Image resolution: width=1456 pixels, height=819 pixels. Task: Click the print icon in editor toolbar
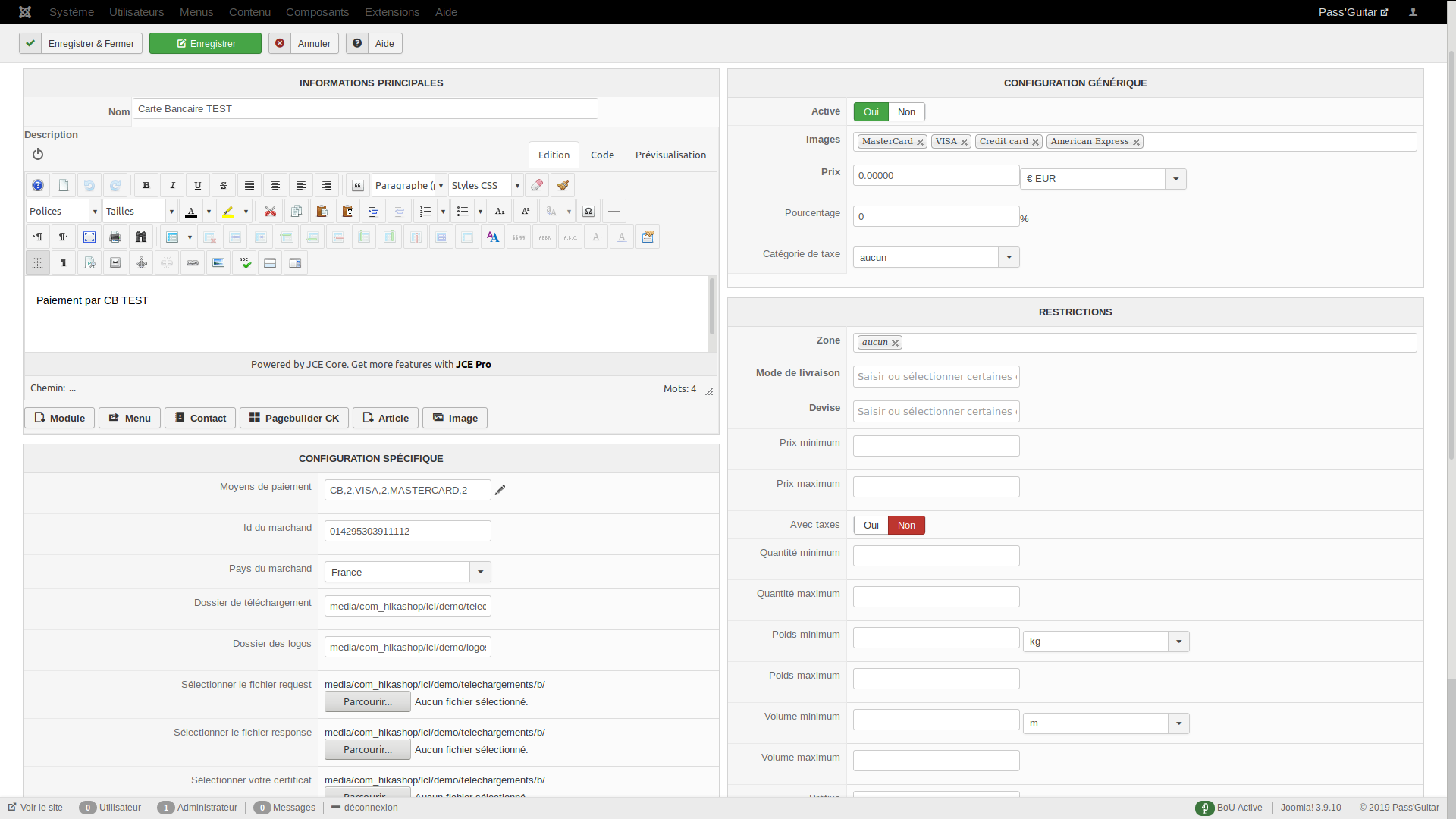(x=115, y=237)
